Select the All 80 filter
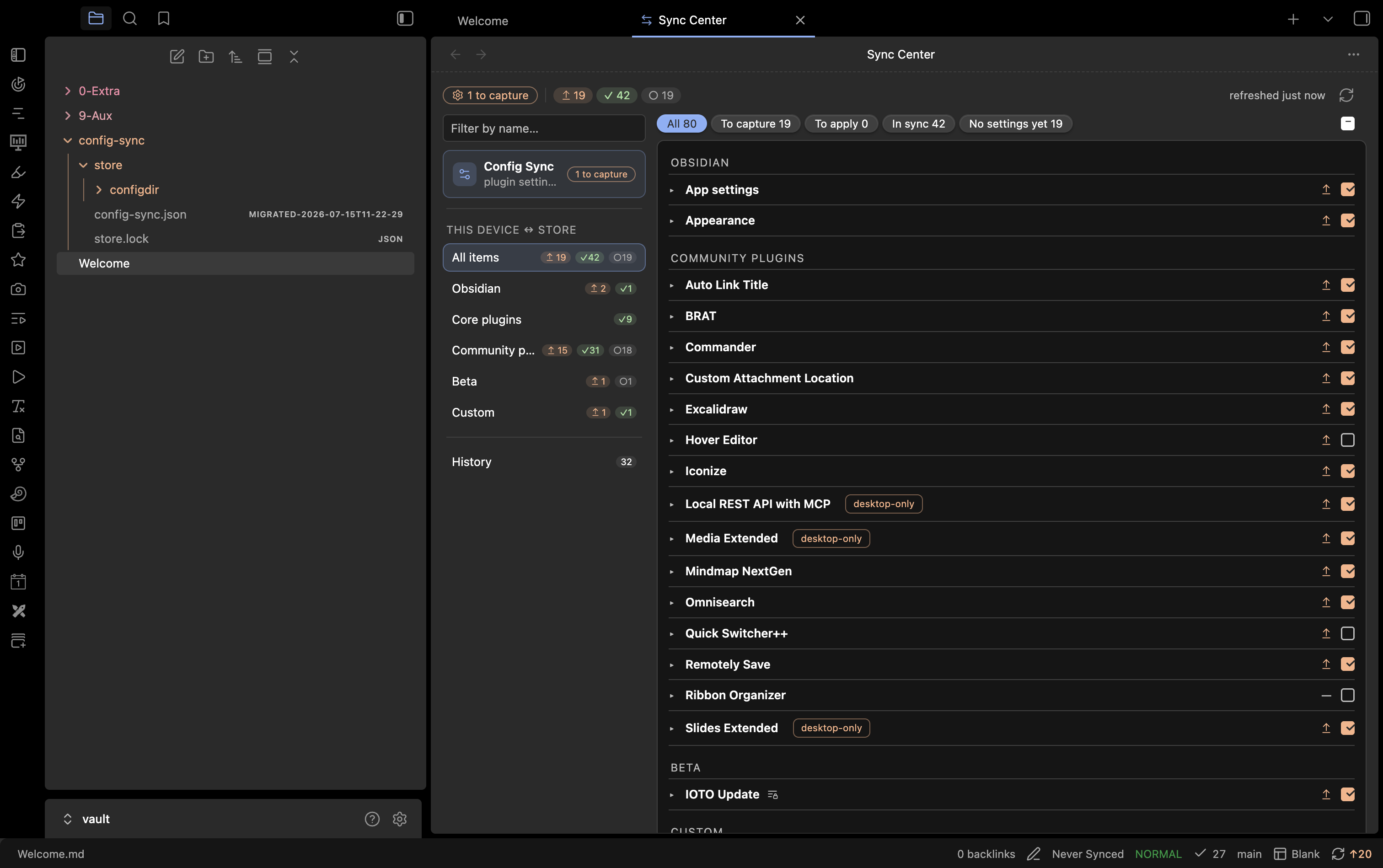Viewport: 1383px width, 868px height. [x=681, y=123]
